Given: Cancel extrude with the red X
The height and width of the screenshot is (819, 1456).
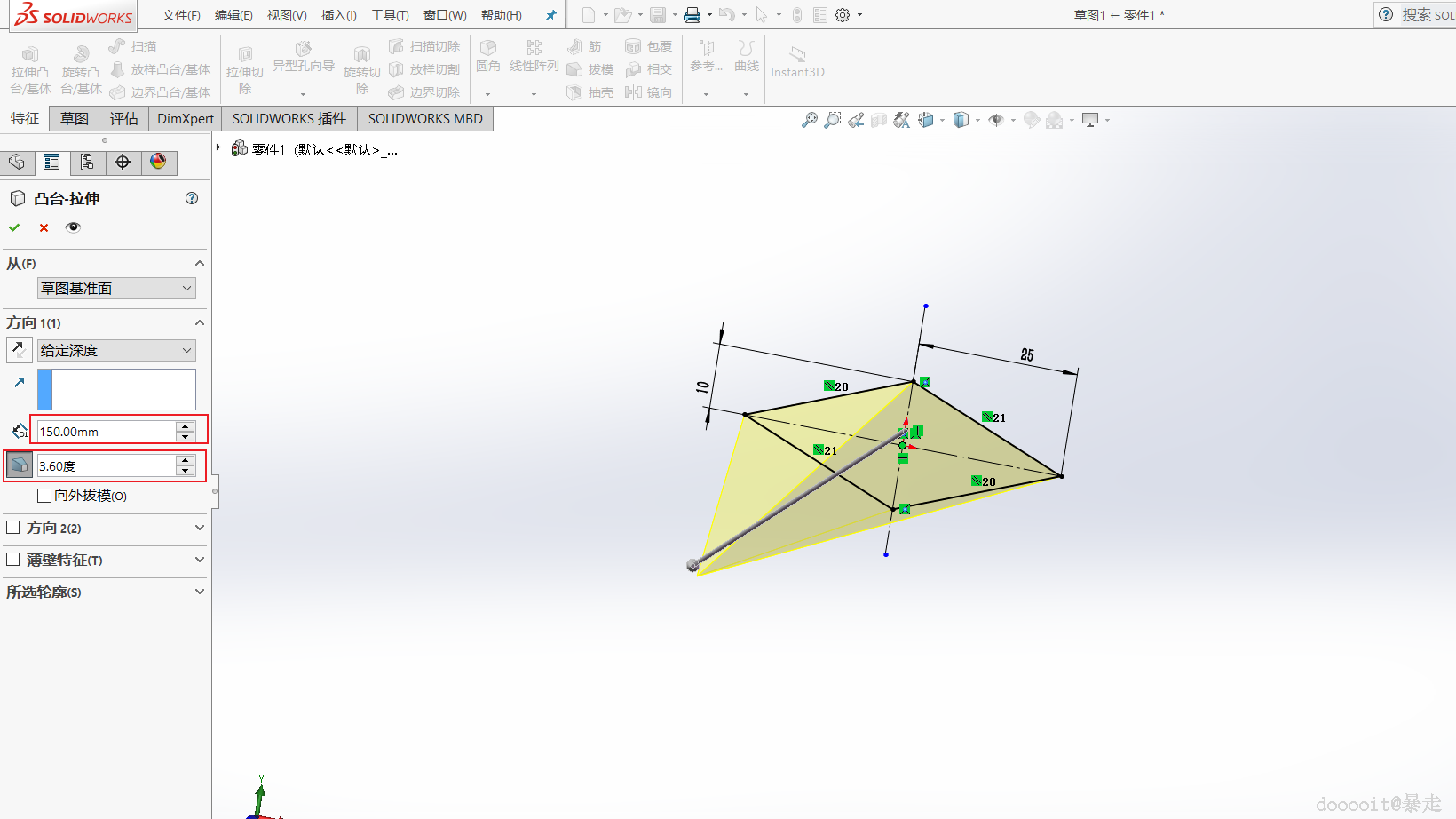Looking at the screenshot, I should (44, 228).
